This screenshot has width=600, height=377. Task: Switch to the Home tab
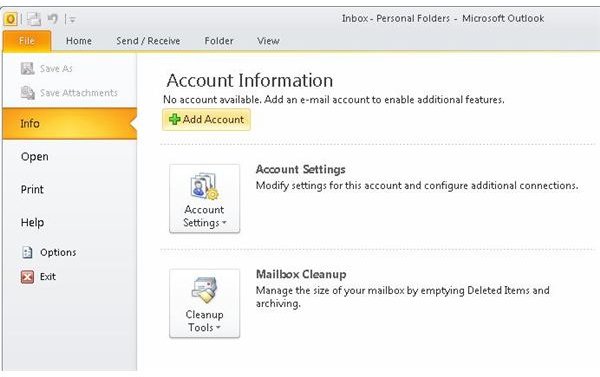coord(78,41)
